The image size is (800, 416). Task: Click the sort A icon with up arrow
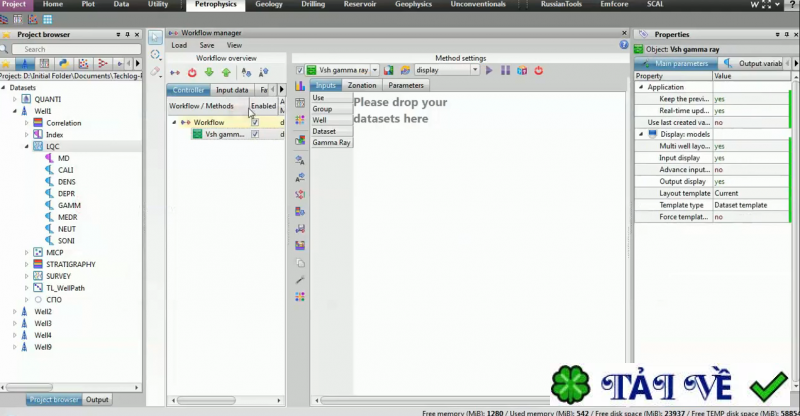point(263,72)
